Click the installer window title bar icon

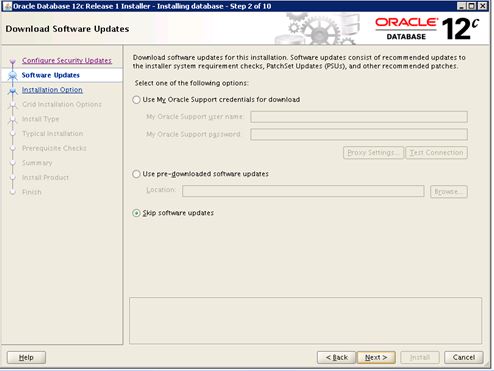(x=7, y=6)
